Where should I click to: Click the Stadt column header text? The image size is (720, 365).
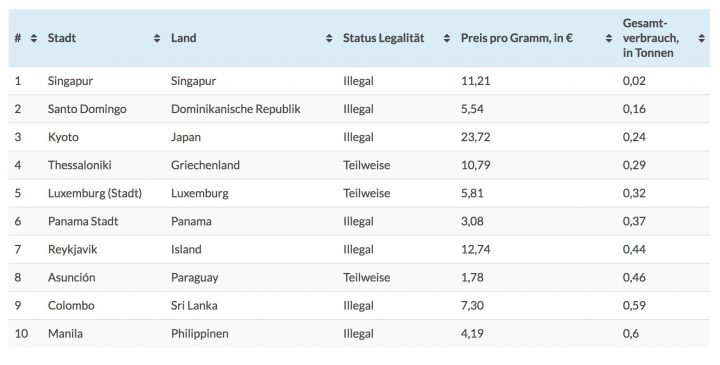62,38
